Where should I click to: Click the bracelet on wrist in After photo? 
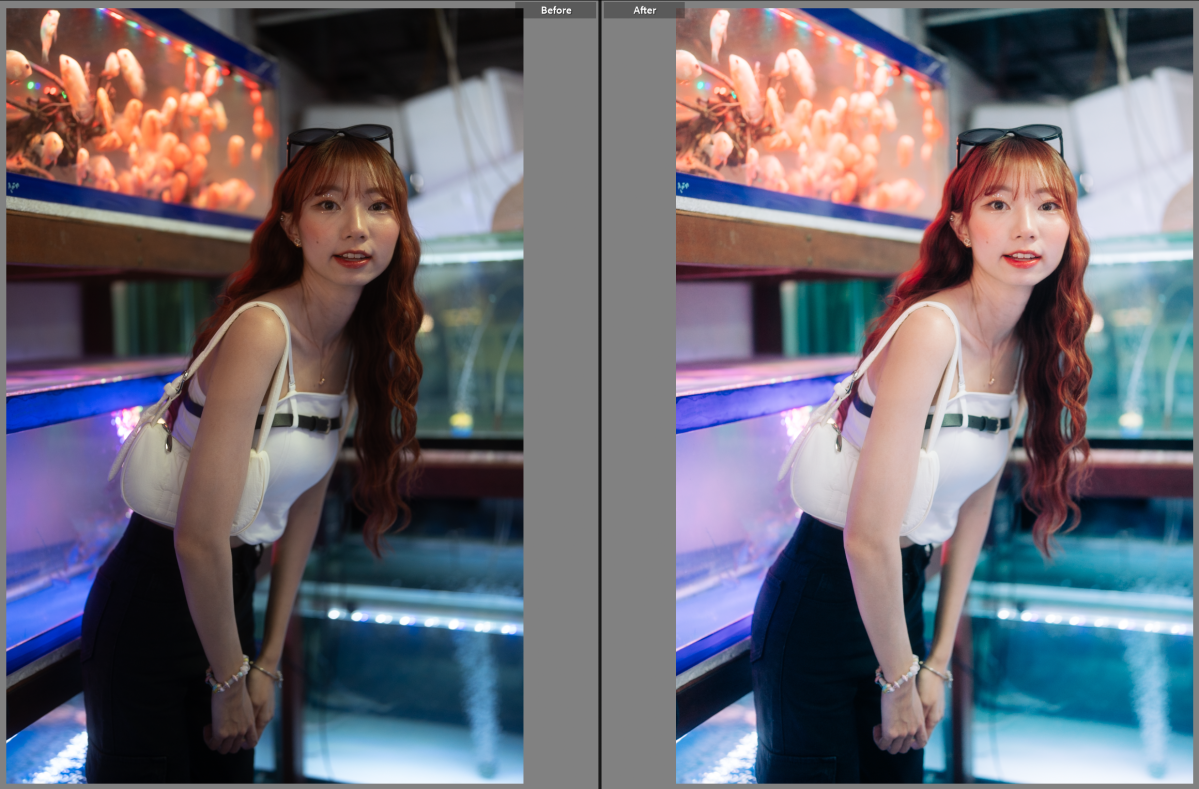tap(898, 675)
